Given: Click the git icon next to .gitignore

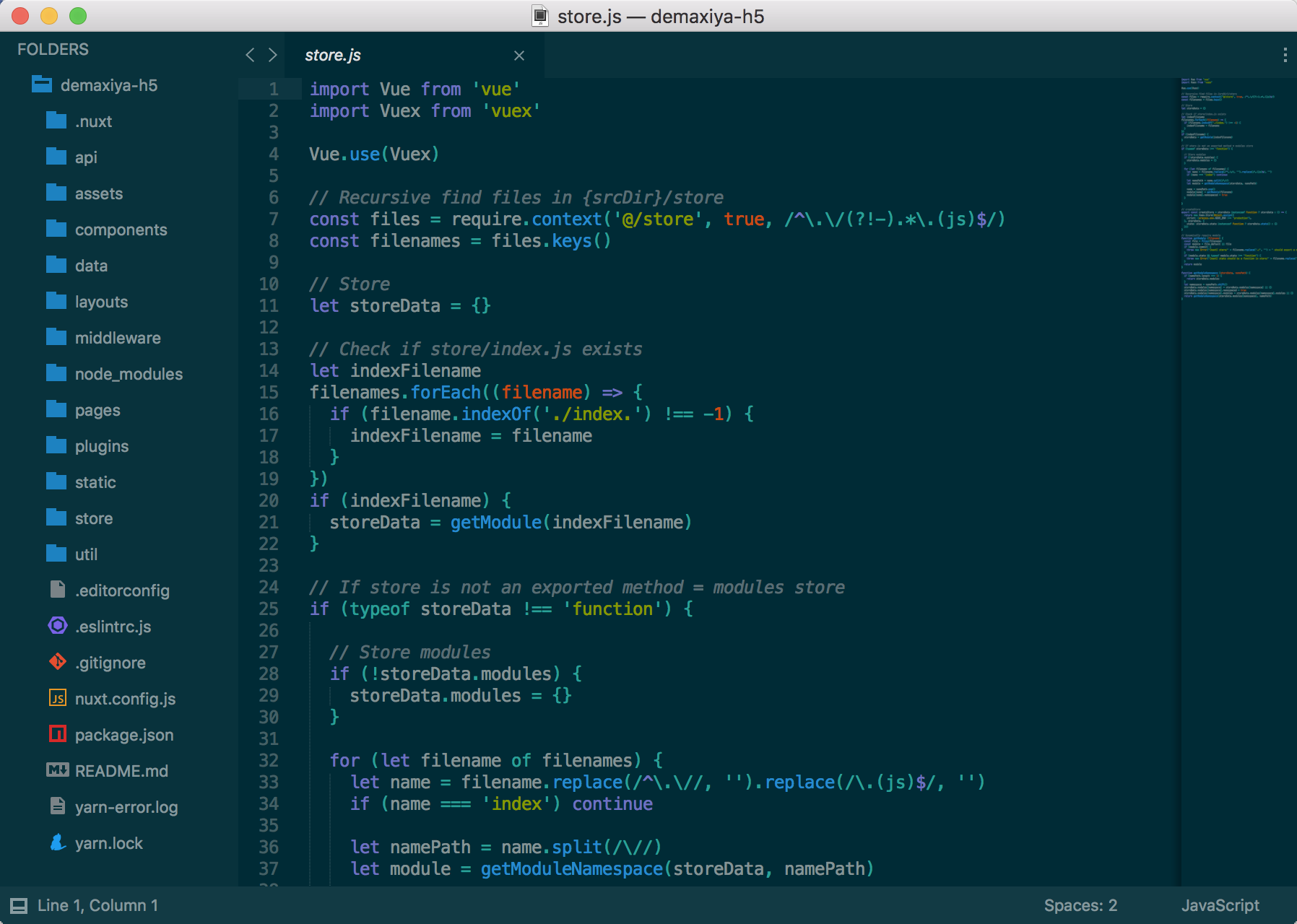Looking at the screenshot, I should tap(58, 662).
